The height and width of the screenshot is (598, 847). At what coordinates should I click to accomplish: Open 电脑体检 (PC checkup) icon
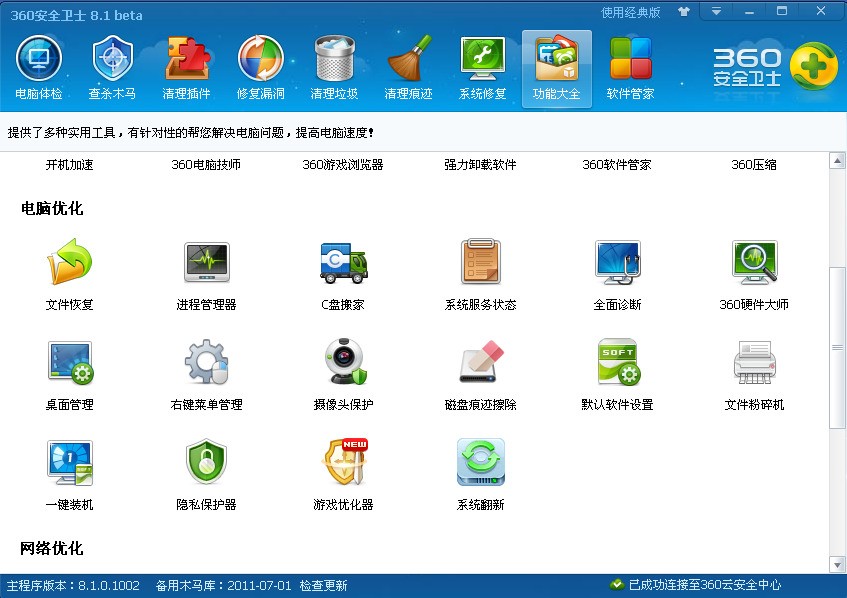tap(38, 69)
